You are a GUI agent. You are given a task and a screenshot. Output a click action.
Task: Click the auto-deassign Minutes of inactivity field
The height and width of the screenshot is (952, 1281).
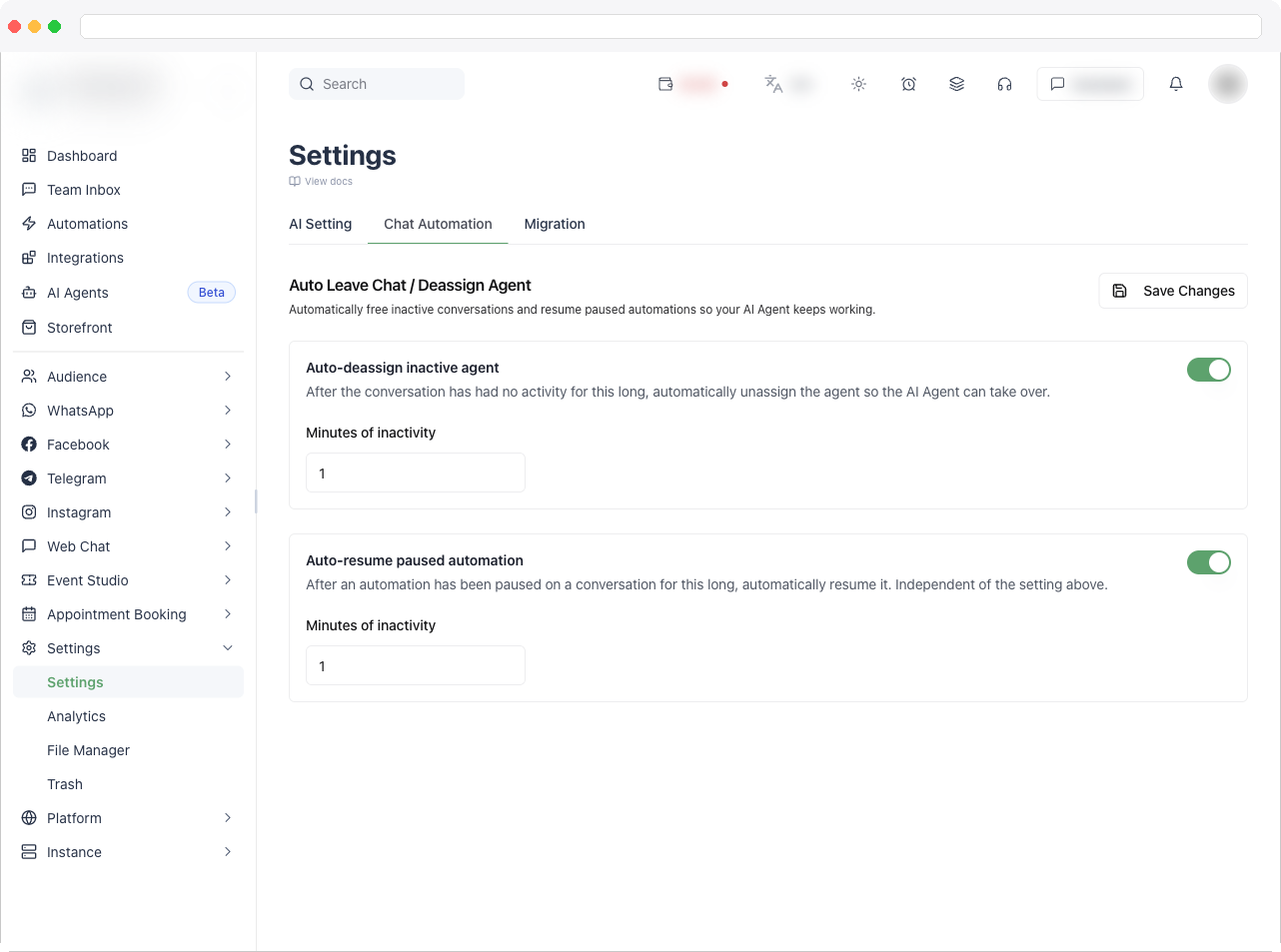(x=416, y=473)
